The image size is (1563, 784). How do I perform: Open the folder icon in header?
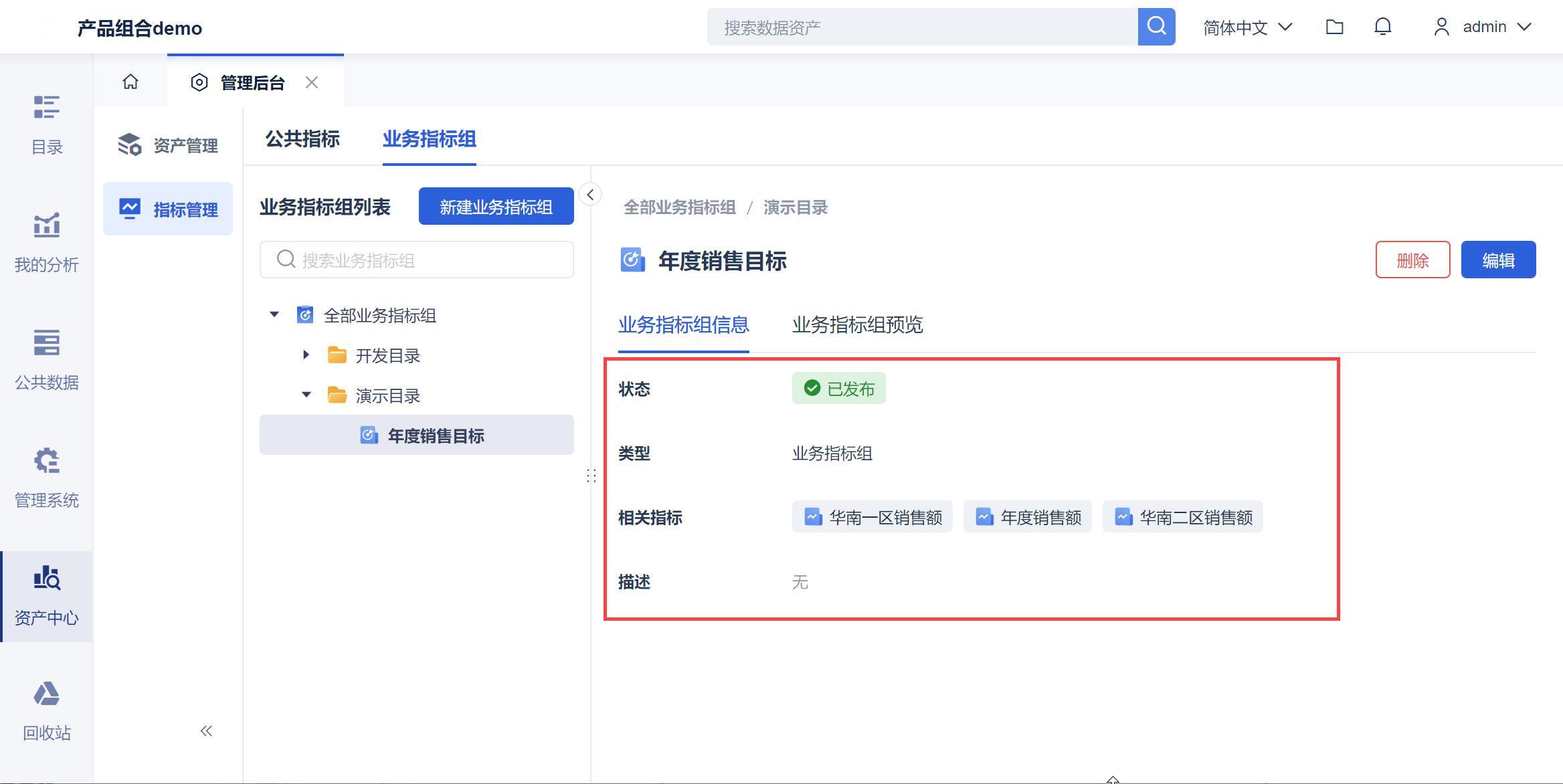tap(1334, 27)
